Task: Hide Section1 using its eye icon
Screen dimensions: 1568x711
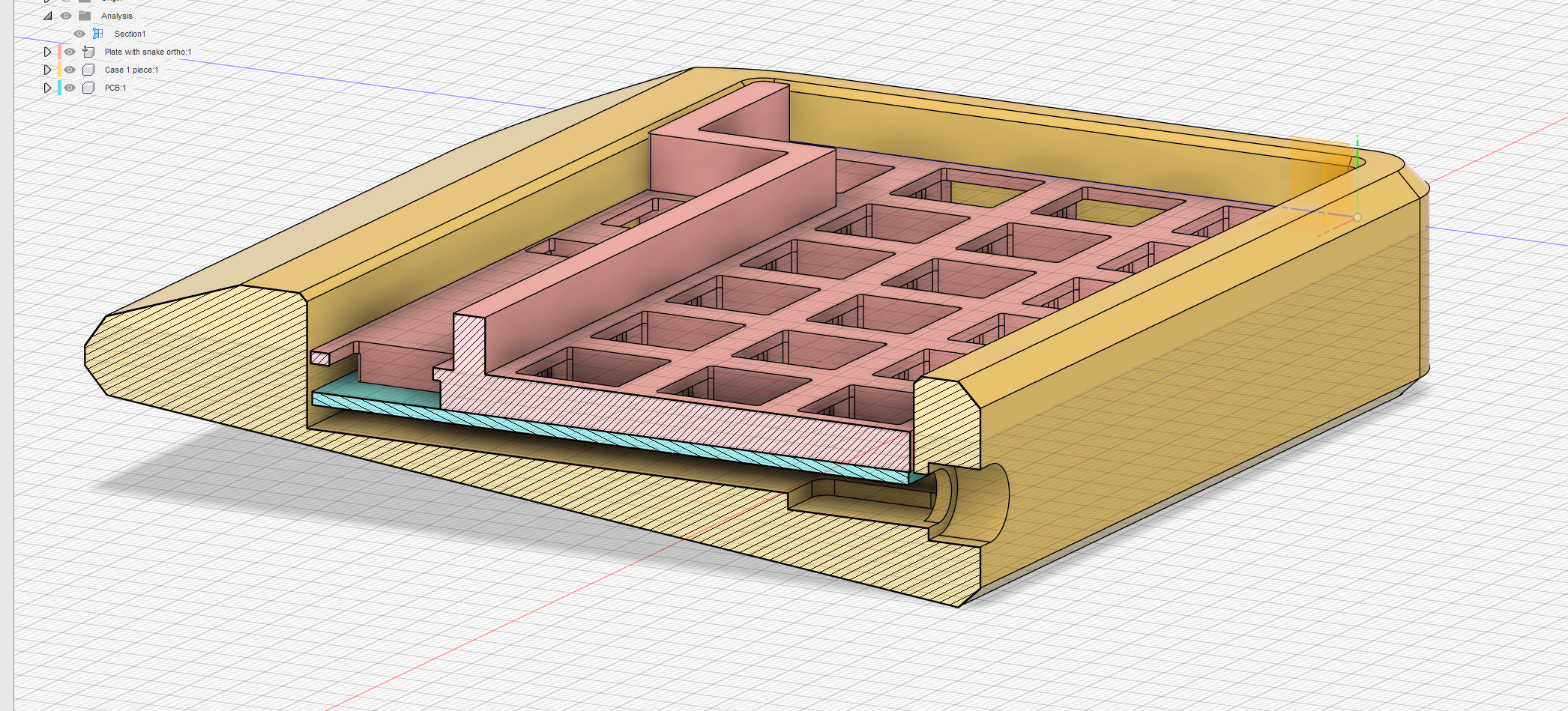Action: point(79,34)
